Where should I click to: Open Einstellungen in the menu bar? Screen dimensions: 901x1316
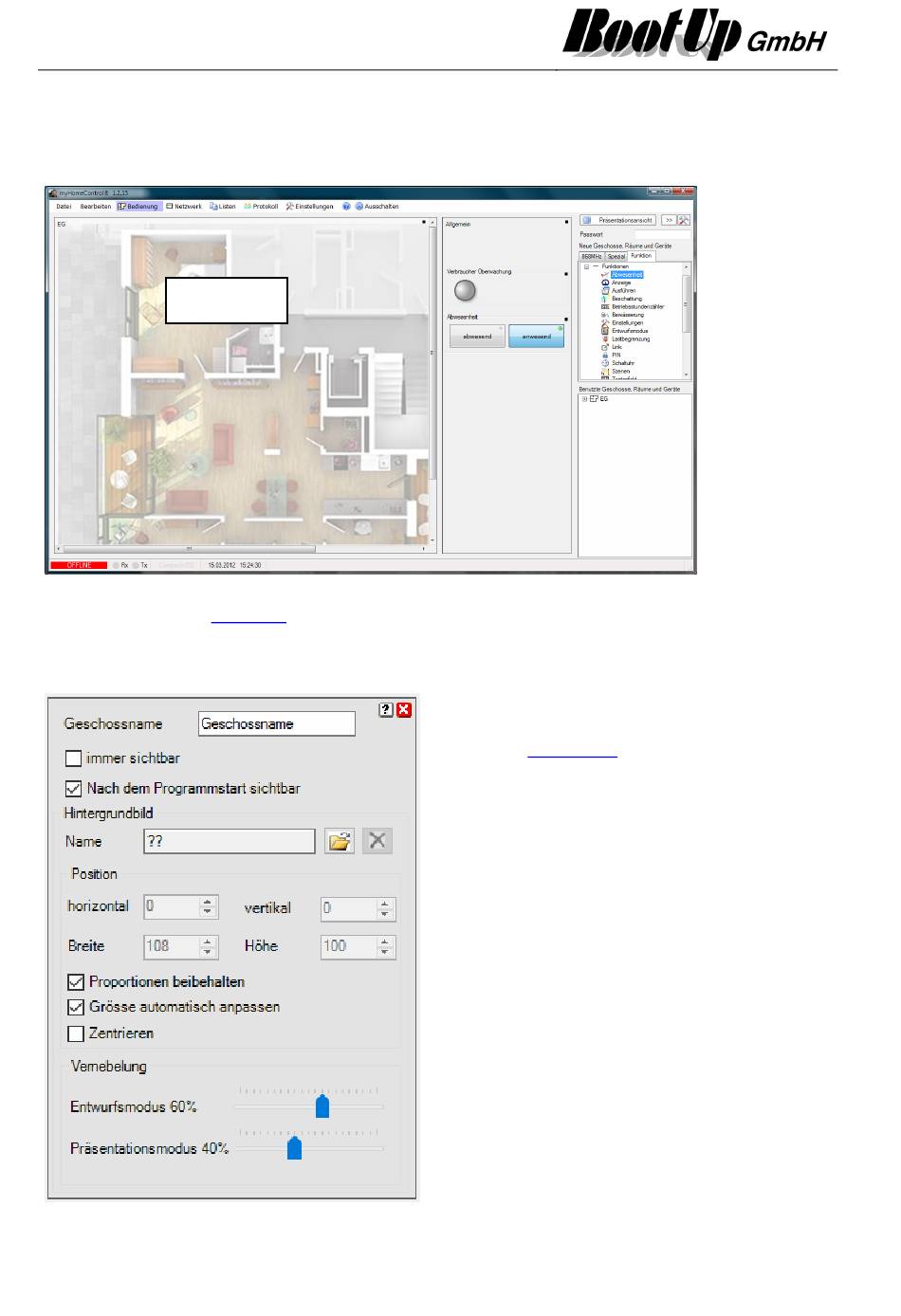[x=310, y=206]
